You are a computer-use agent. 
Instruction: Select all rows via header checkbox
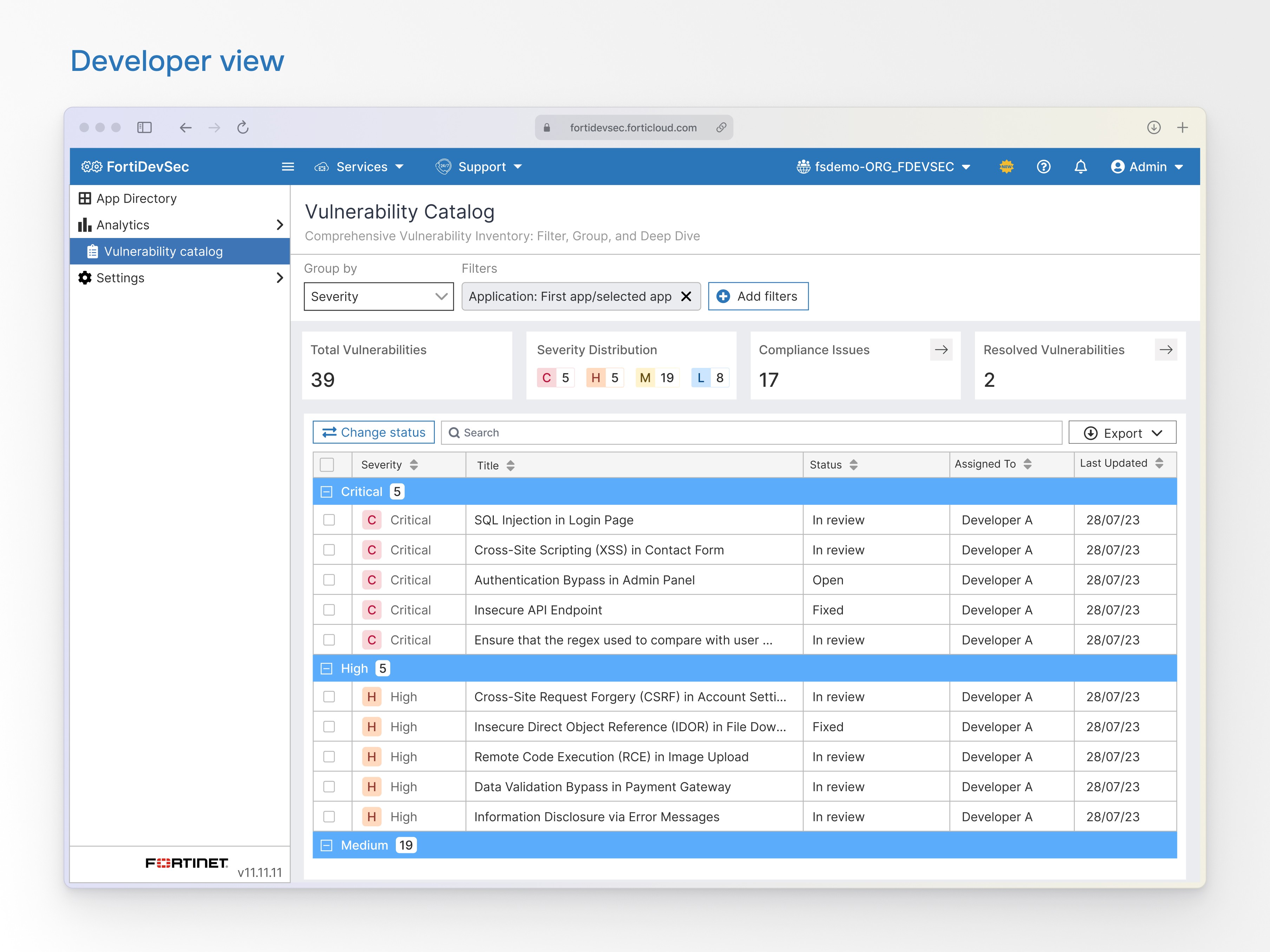click(327, 465)
